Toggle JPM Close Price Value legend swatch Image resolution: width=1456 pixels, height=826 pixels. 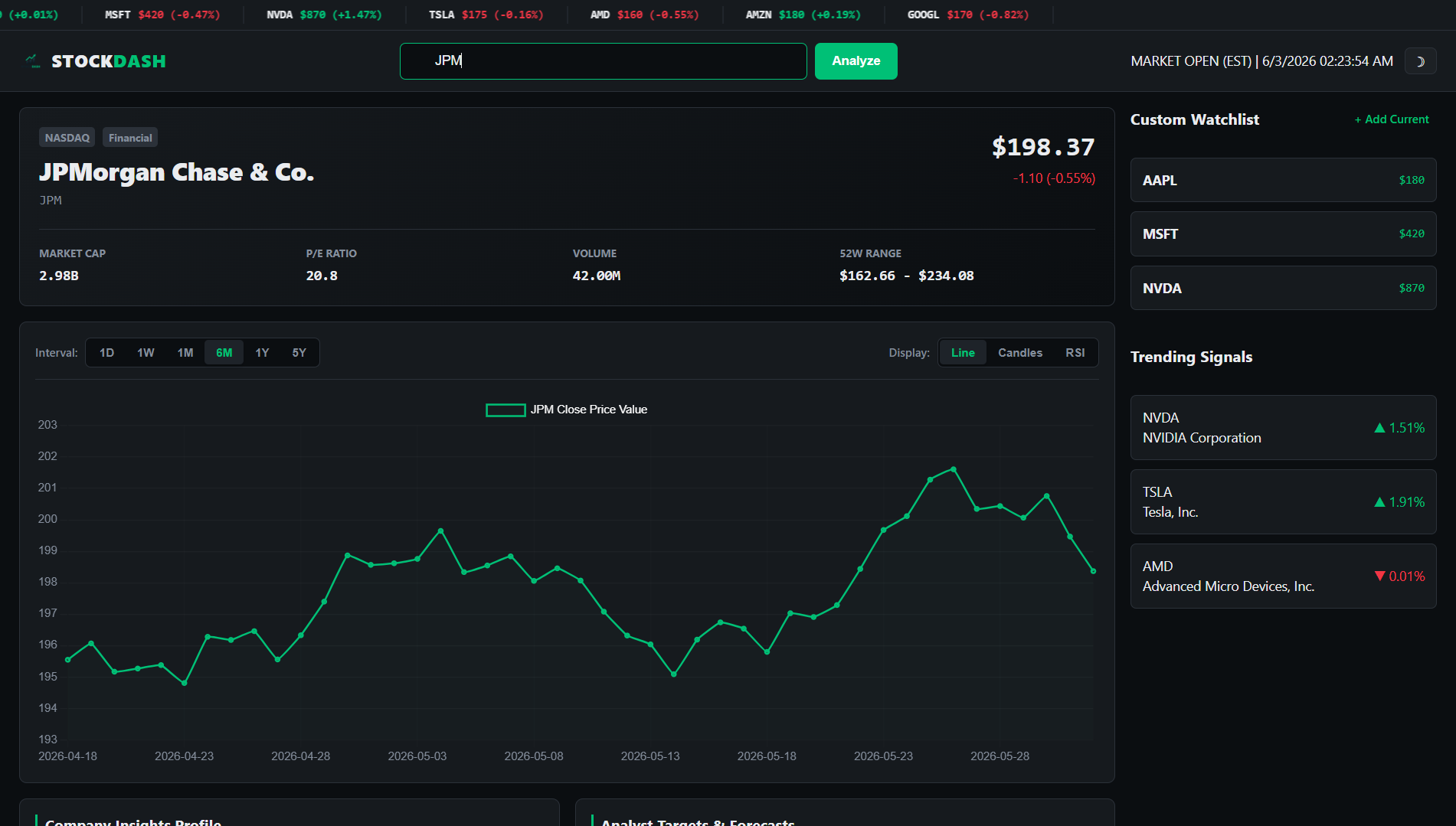tap(506, 410)
